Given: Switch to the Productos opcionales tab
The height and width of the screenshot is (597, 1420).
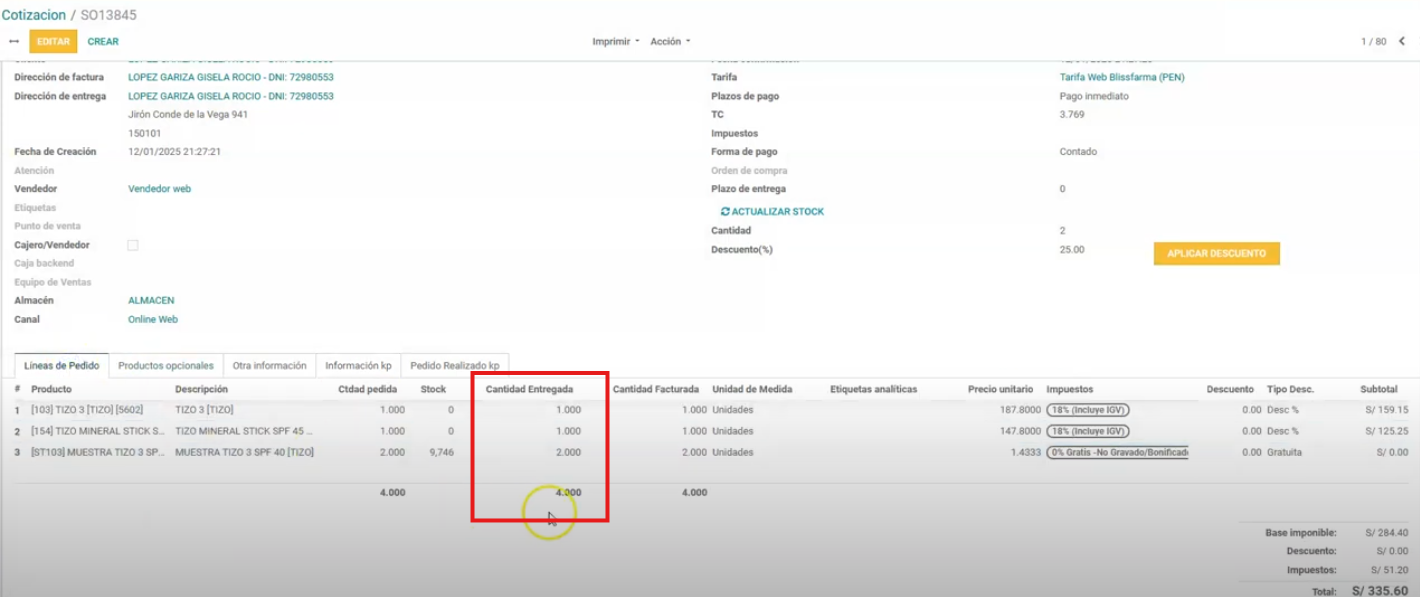Looking at the screenshot, I should (165, 366).
